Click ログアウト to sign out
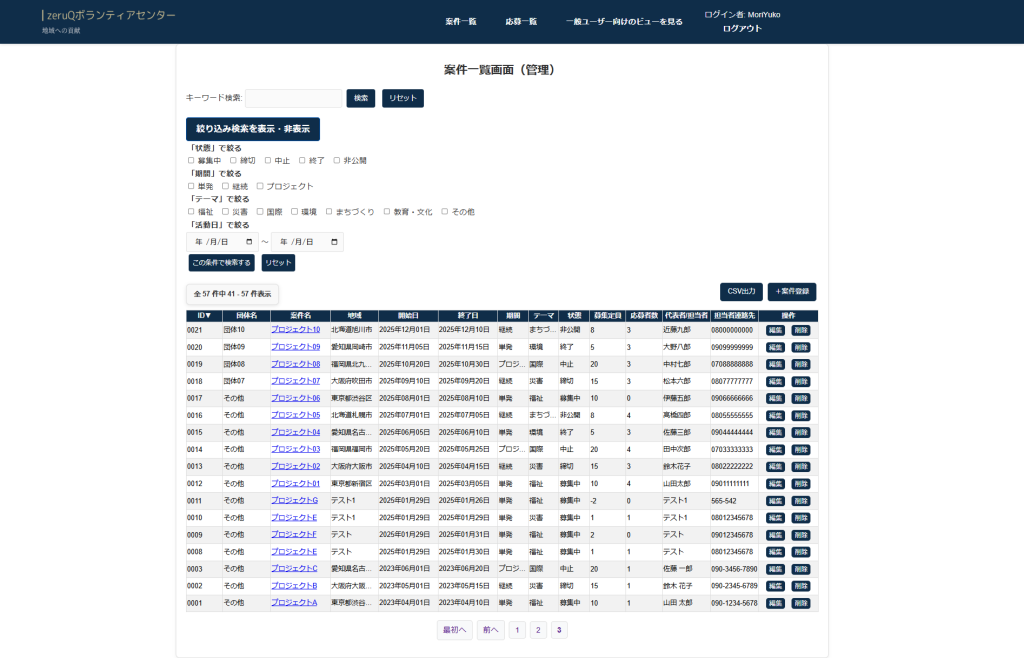This screenshot has height=658, width=1024. (742, 28)
